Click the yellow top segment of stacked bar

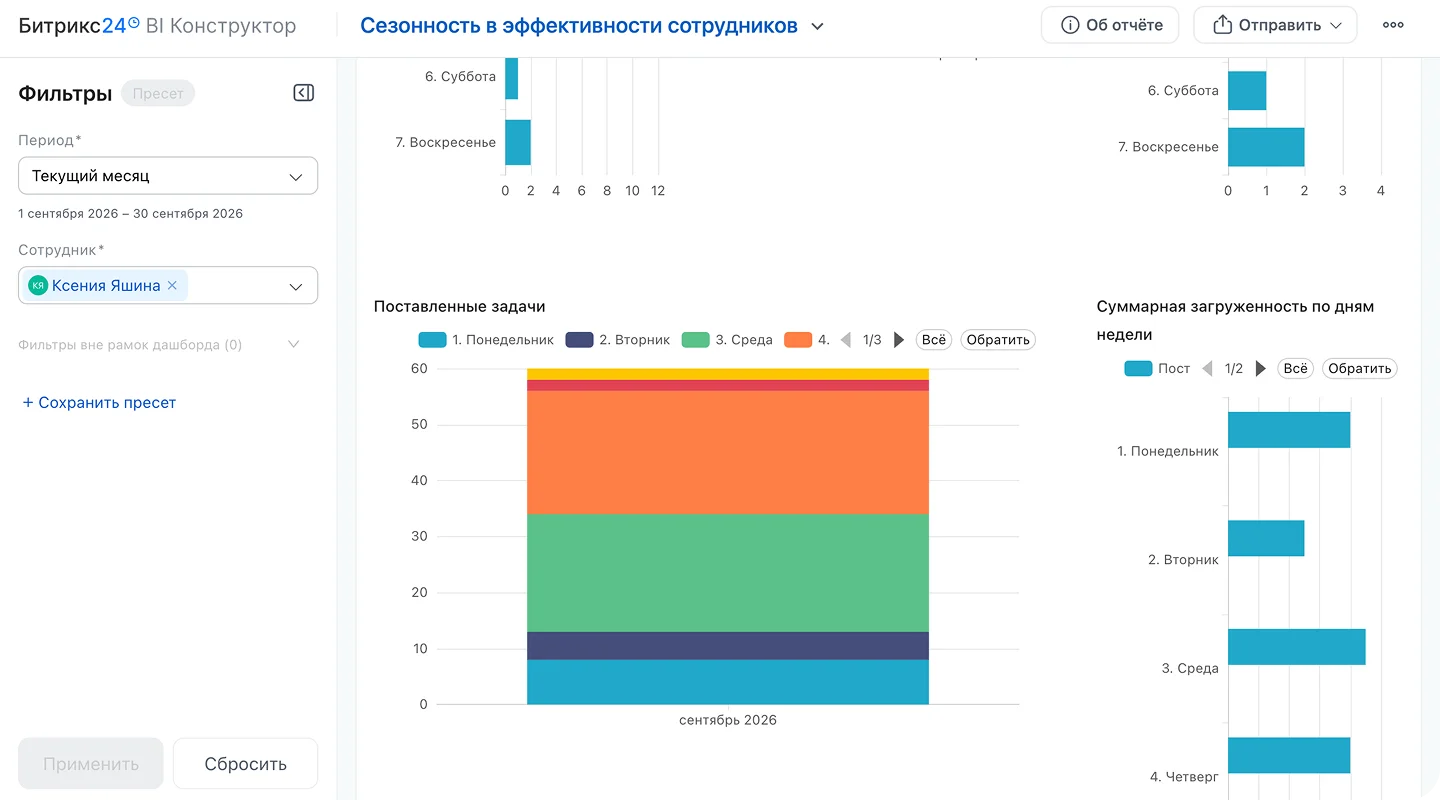[x=728, y=374]
